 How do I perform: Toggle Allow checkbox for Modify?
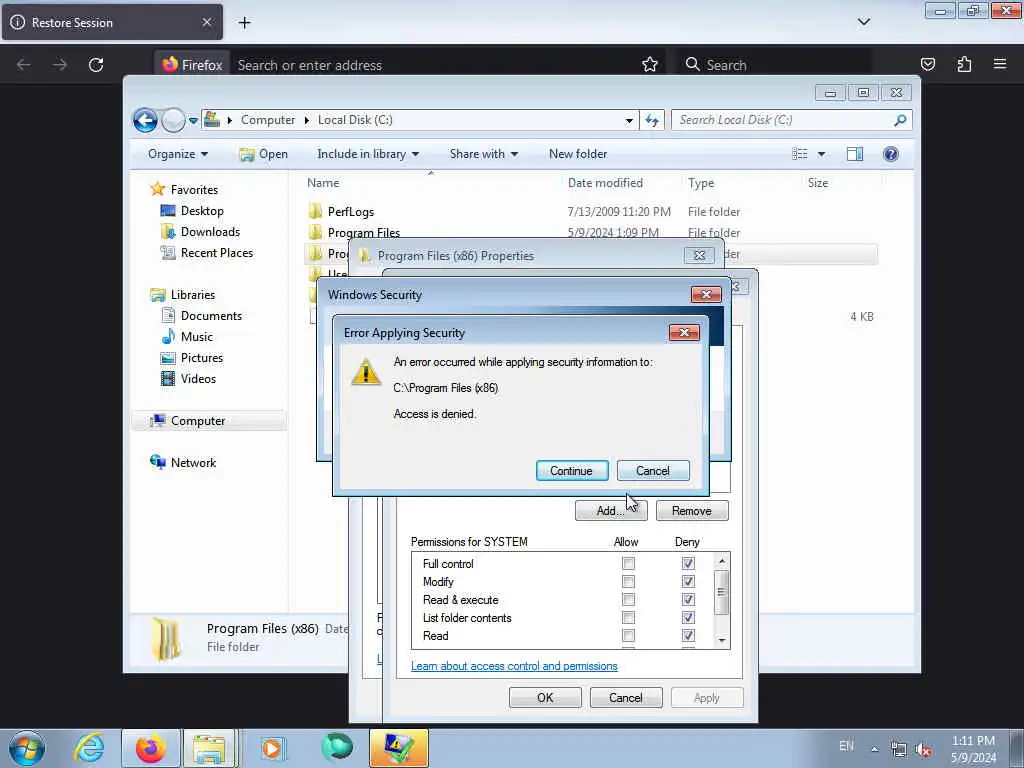point(628,581)
